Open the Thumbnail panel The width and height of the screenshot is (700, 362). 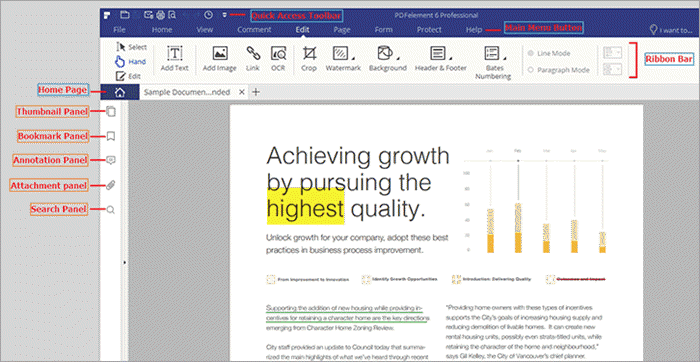[111, 112]
